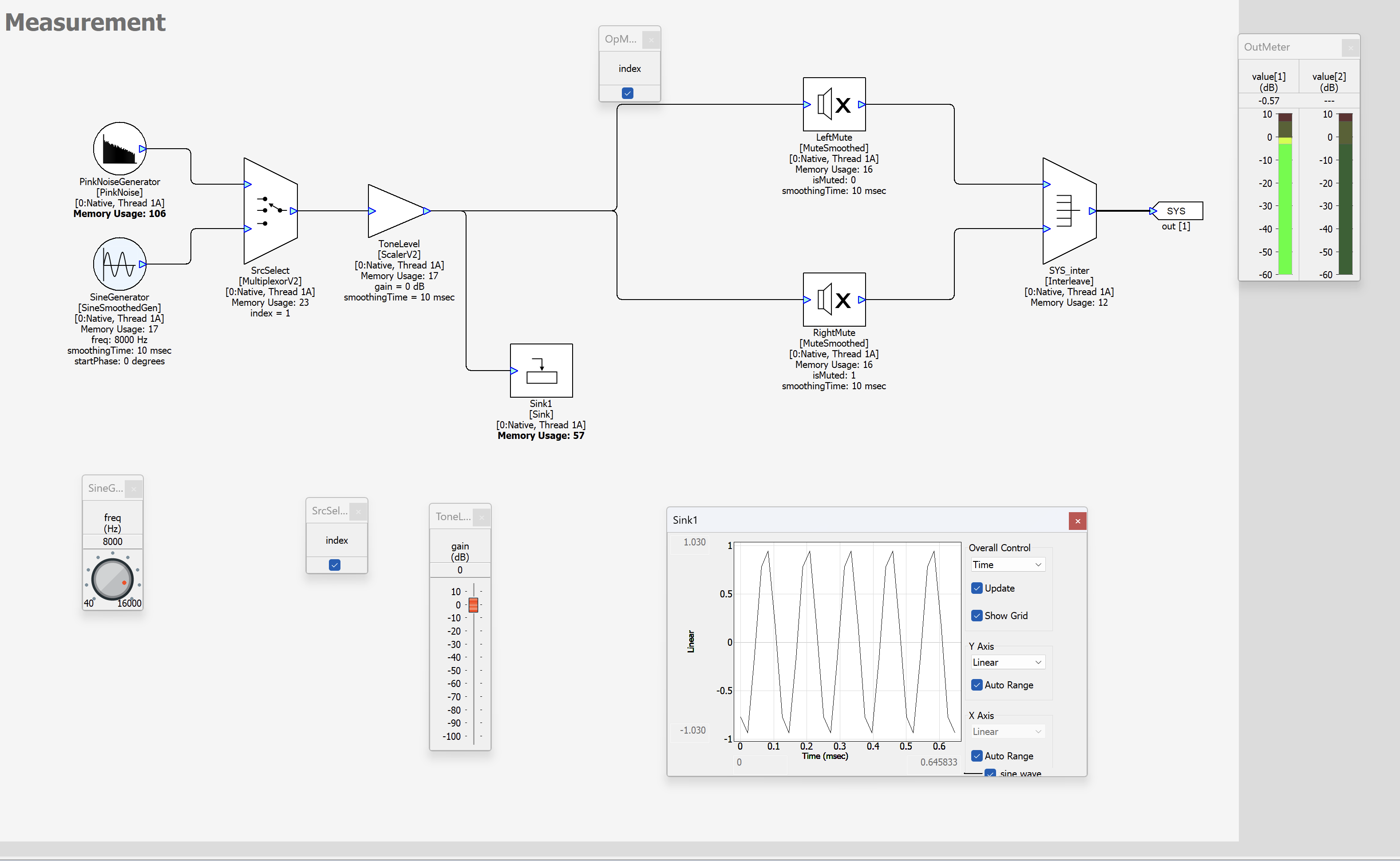Toggle Y Axis Auto Range checkbox

977,685
